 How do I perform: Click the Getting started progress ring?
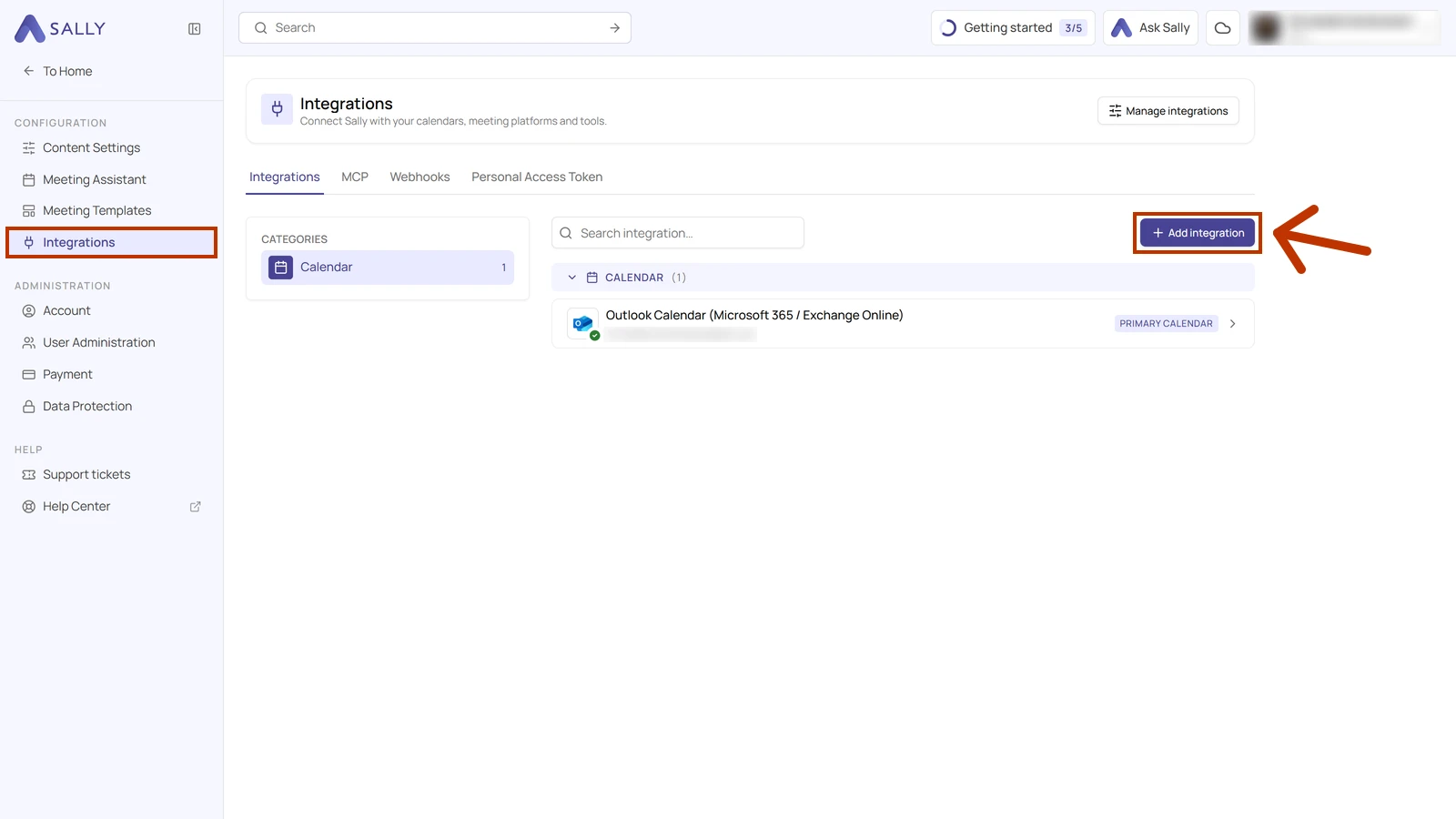[x=948, y=28]
